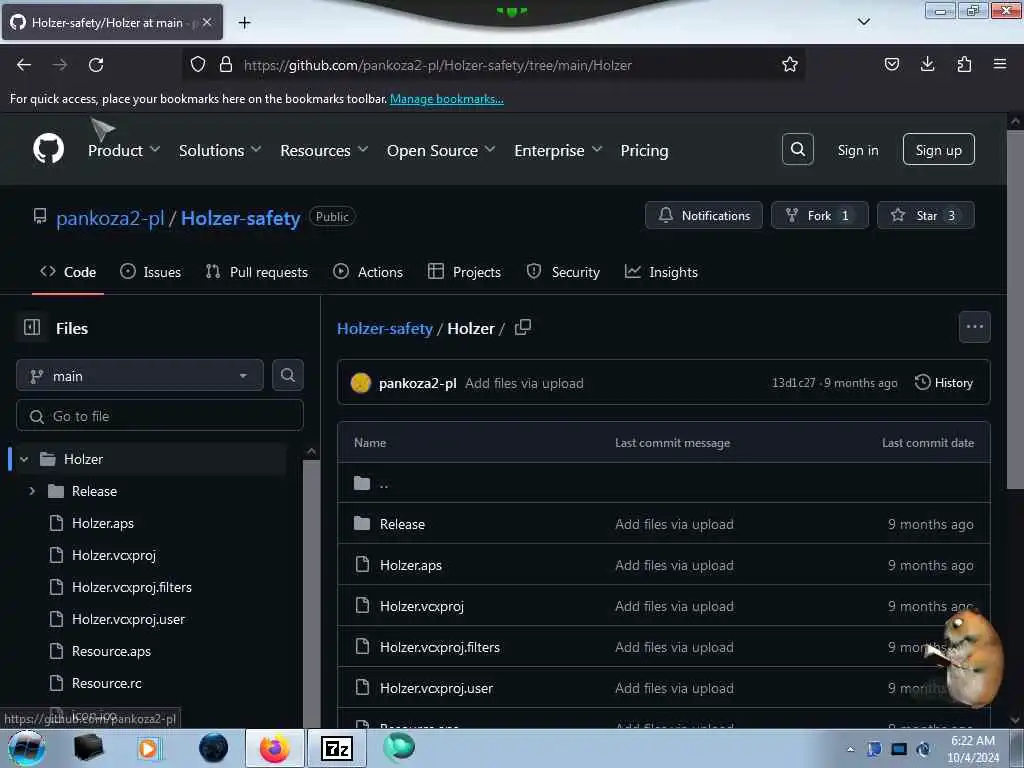Open the Manage bookmarks link
1024x768 pixels.
(x=447, y=99)
